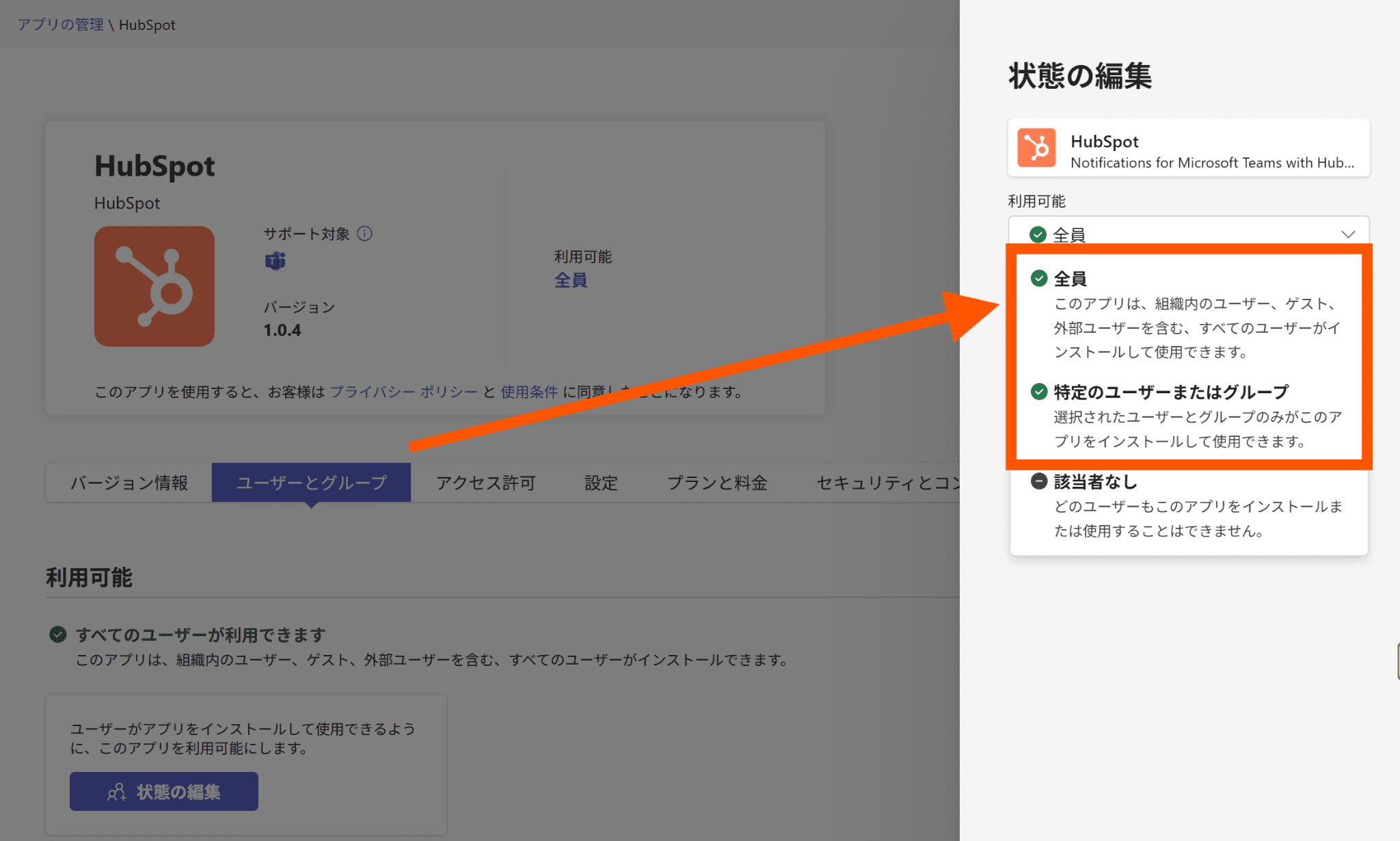This screenshot has width=1400, height=841.
Task: Click the people icon on the 状態の編集 button
Action: click(117, 792)
